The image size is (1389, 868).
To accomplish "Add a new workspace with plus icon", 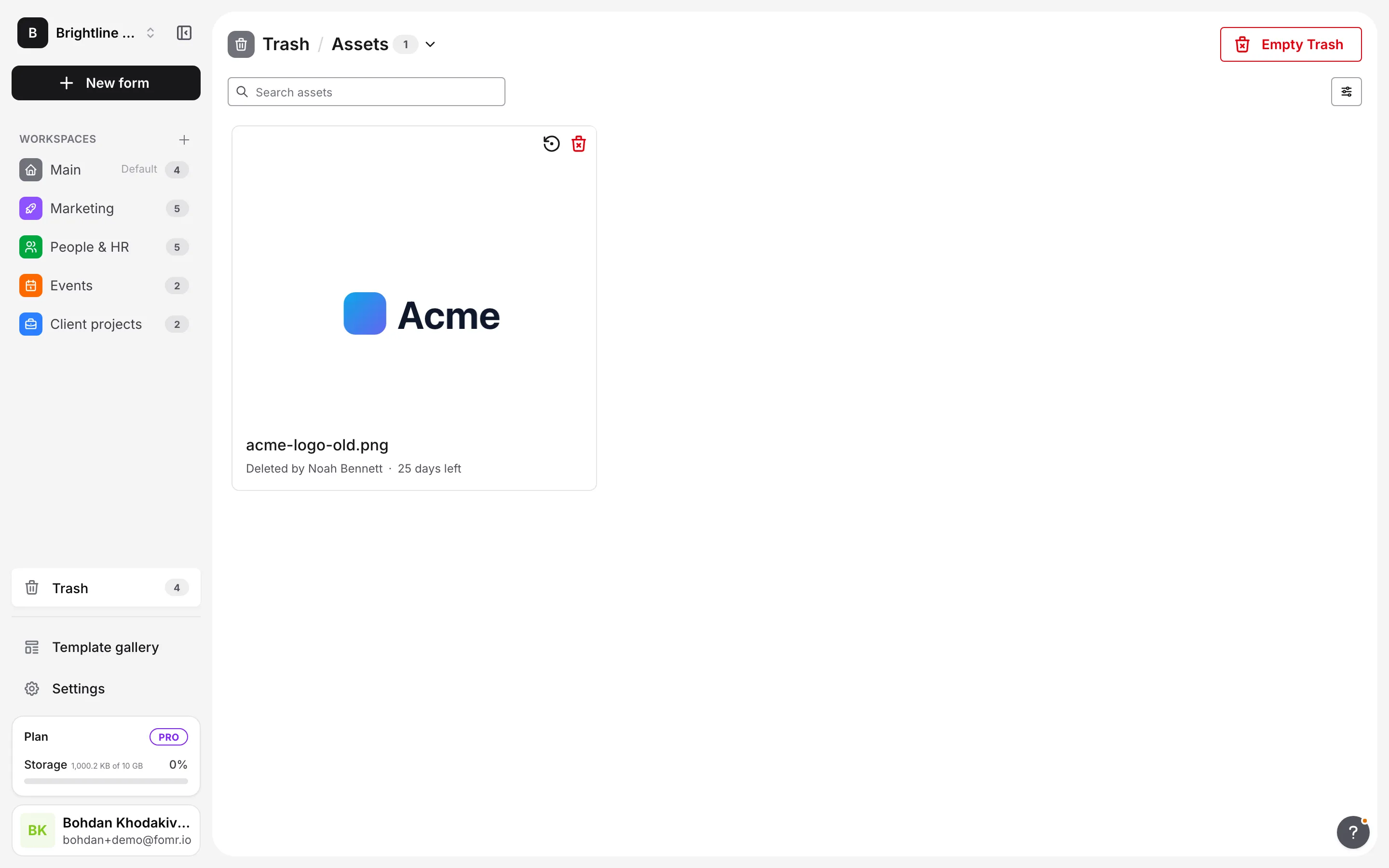I will 184,139.
